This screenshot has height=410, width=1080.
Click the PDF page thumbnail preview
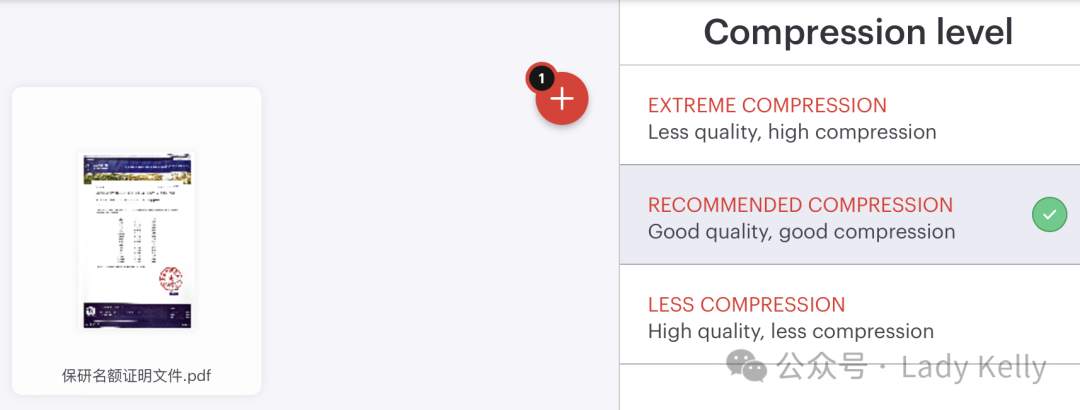tap(136, 240)
